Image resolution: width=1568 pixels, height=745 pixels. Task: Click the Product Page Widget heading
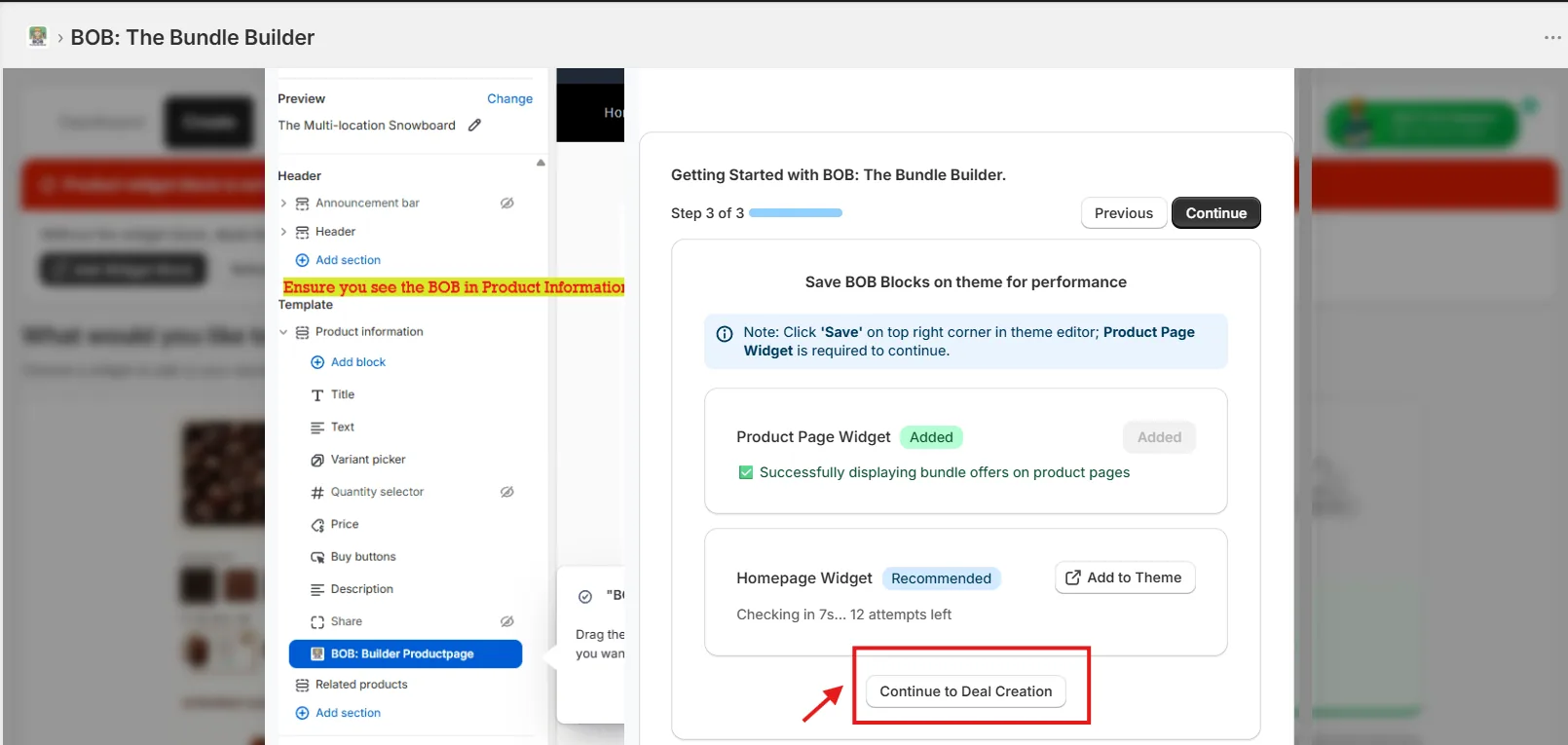coord(813,437)
